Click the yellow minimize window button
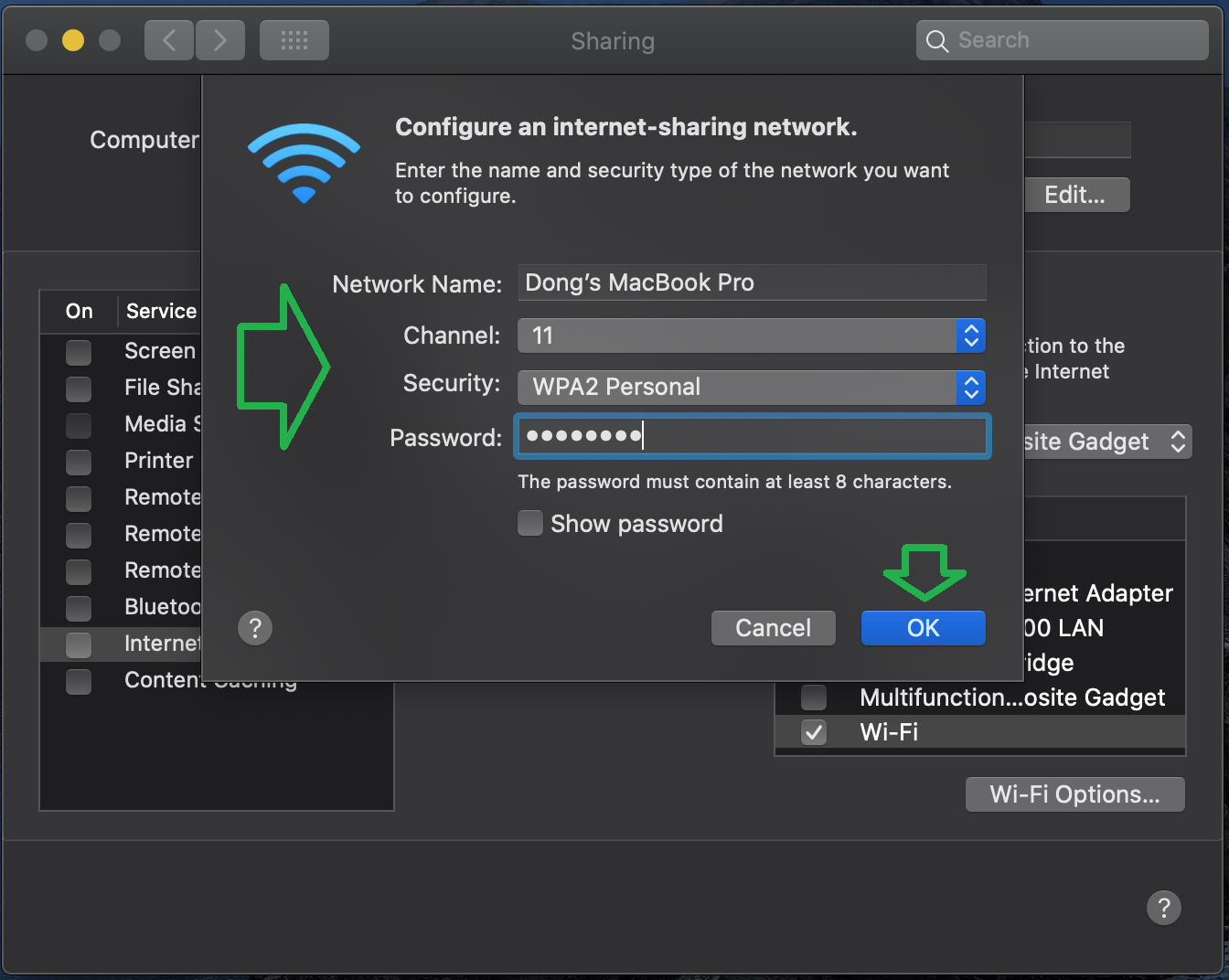The width and height of the screenshot is (1229, 980). pyautogui.click(x=73, y=40)
